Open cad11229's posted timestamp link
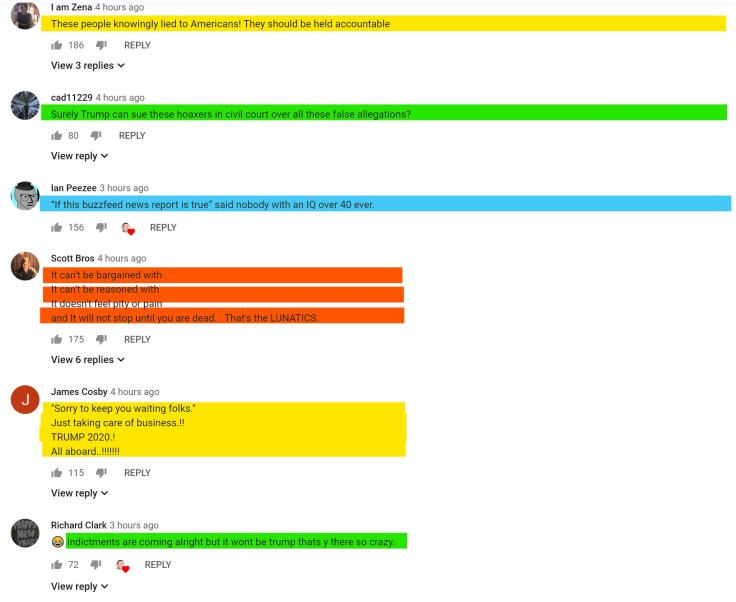 (120, 98)
